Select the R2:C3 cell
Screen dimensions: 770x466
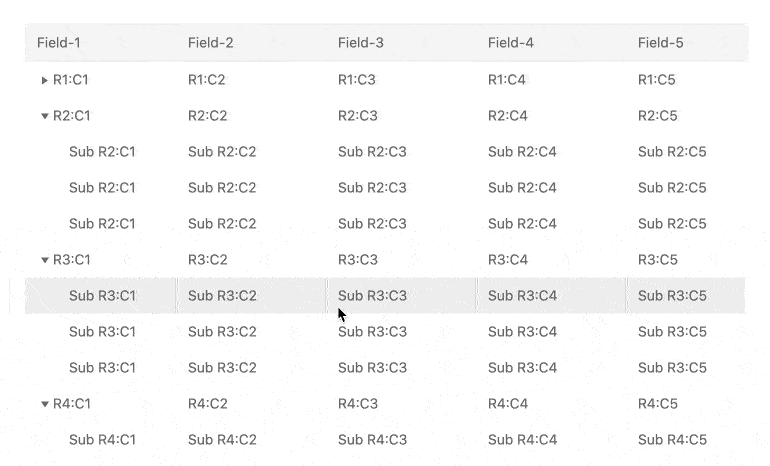point(357,116)
